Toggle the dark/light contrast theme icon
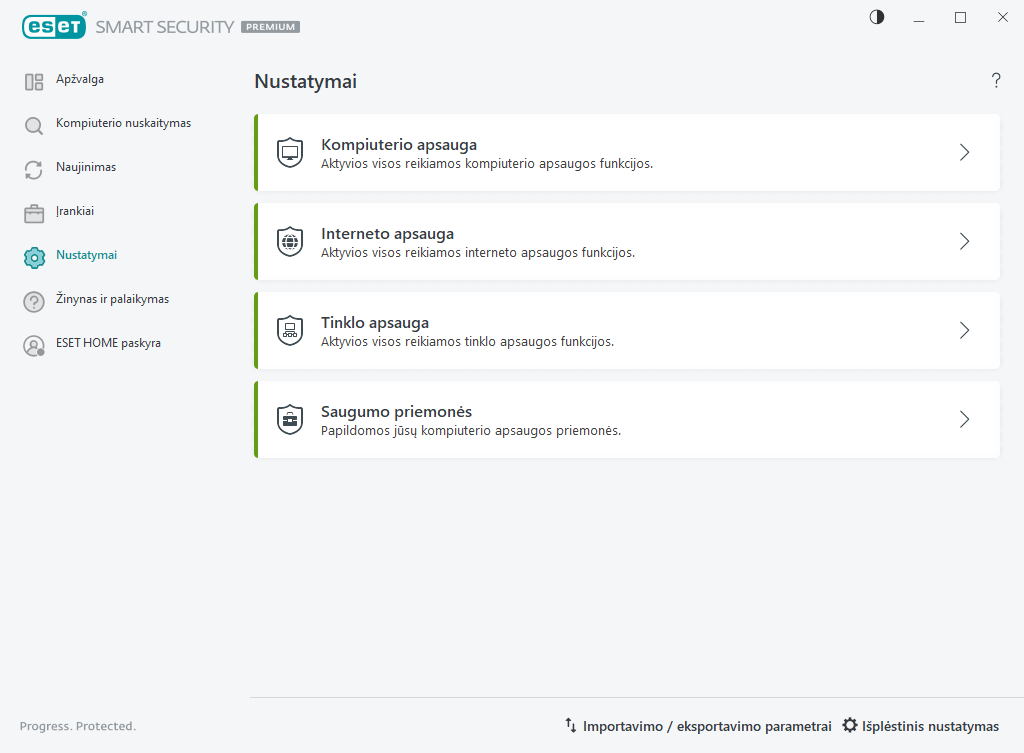 pyautogui.click(x=877, y=17)
